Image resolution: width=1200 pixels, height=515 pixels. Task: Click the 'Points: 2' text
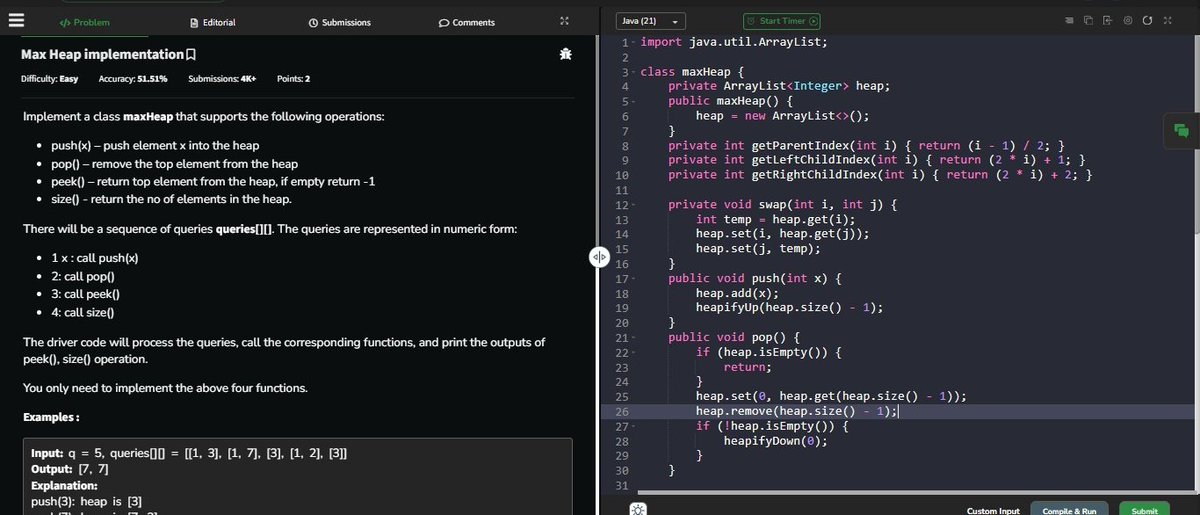[x=293, y=78]
